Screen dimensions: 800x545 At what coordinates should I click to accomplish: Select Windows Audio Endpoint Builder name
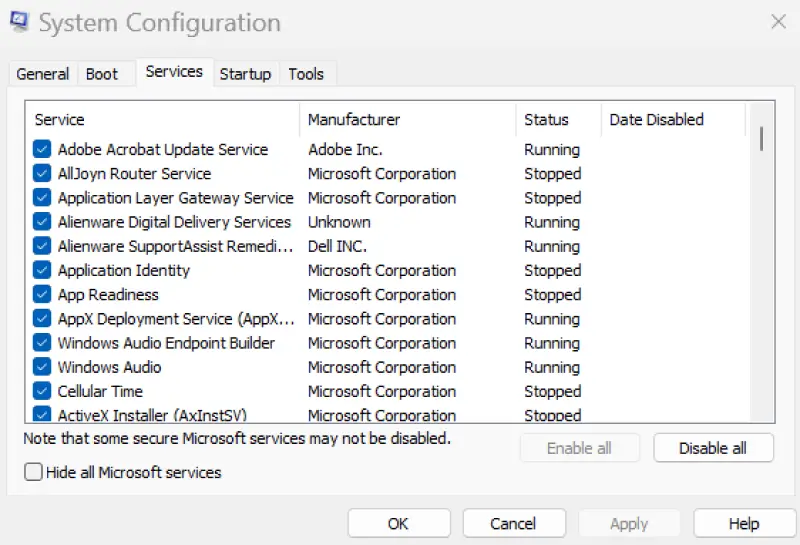[x=166, y=343]
